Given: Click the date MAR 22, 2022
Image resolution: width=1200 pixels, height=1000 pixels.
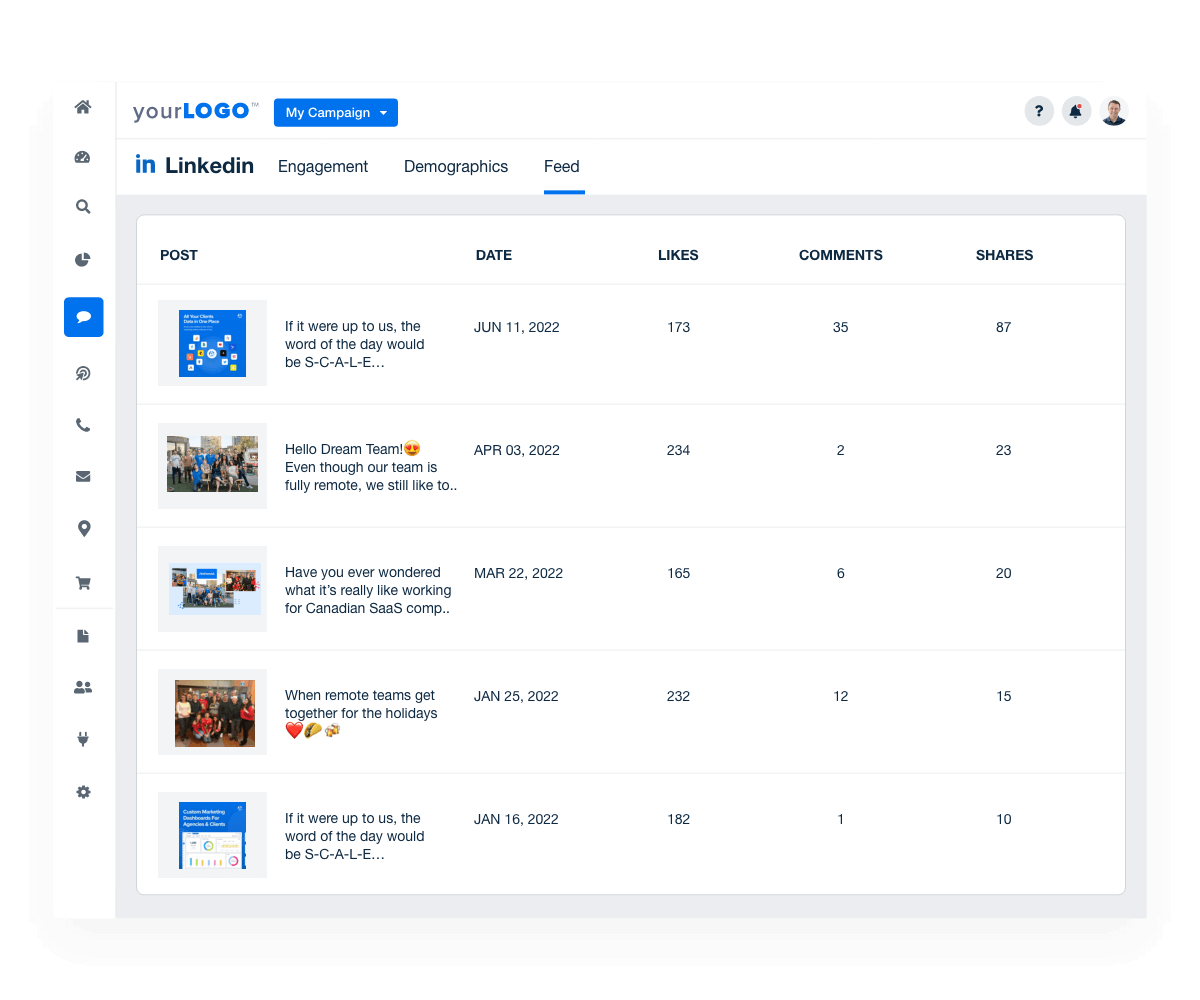Looking at the screenshot, I should [x=518, y=573].
